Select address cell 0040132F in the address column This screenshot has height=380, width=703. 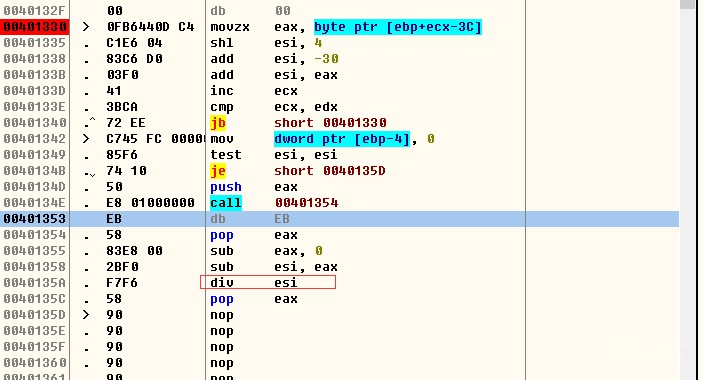point(35,11)
